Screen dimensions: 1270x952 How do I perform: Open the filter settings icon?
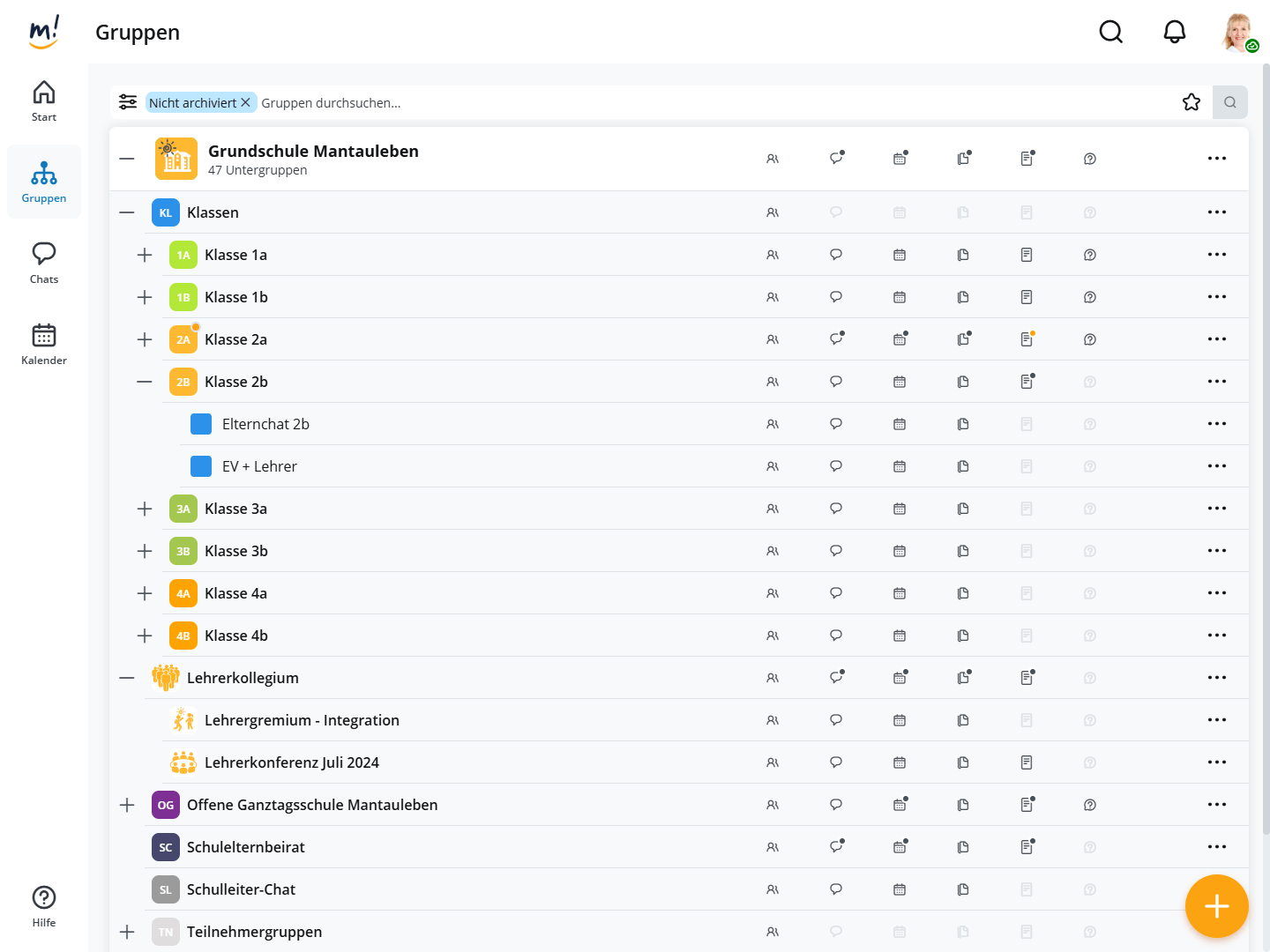(128, 102)
